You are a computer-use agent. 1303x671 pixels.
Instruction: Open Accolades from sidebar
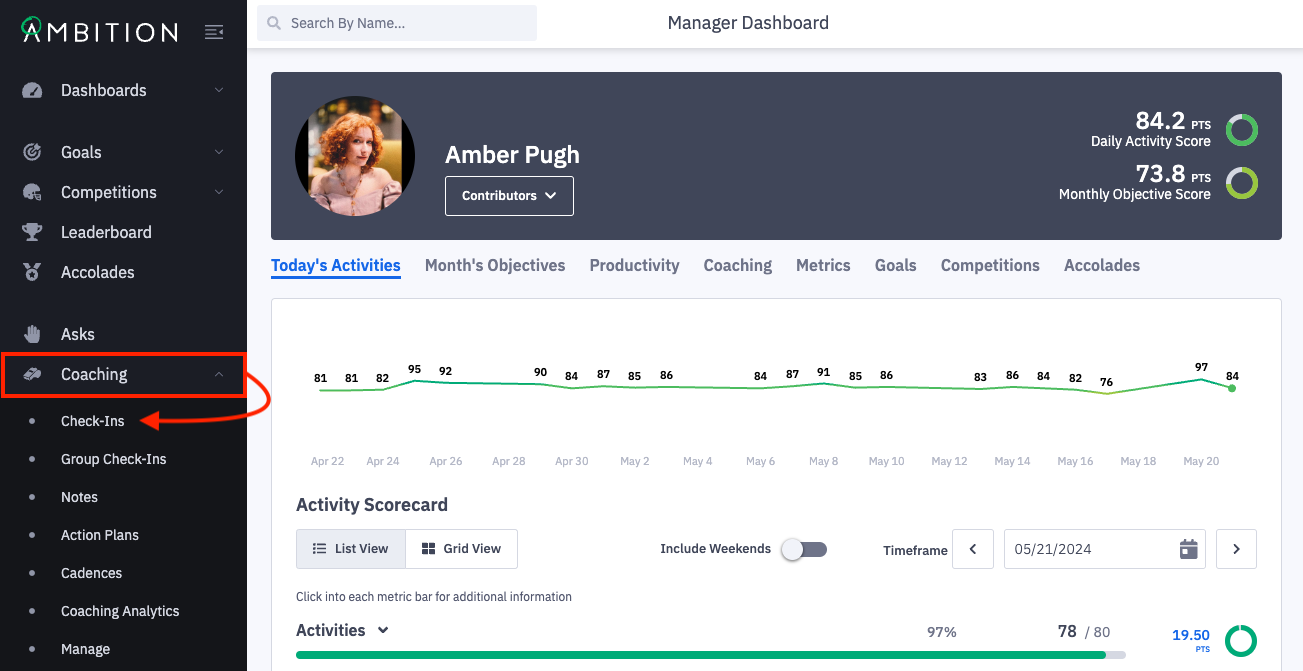pos(98,272)
